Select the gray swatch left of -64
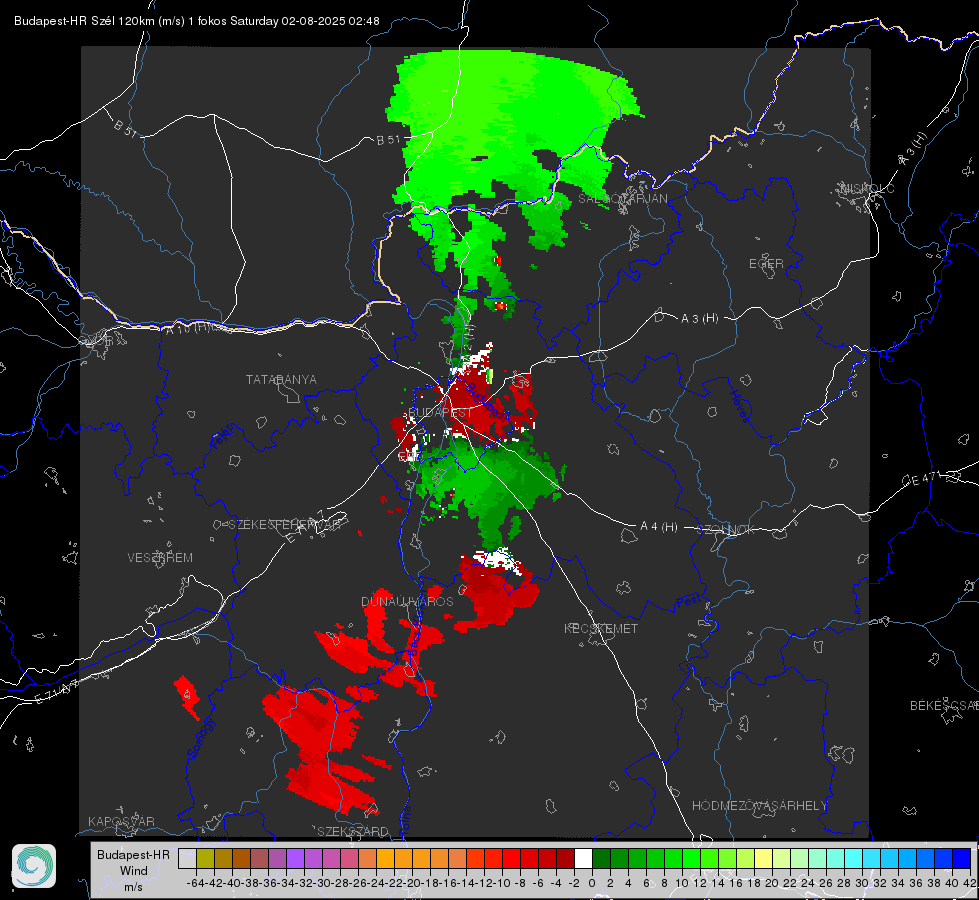 tap(187, 859)
